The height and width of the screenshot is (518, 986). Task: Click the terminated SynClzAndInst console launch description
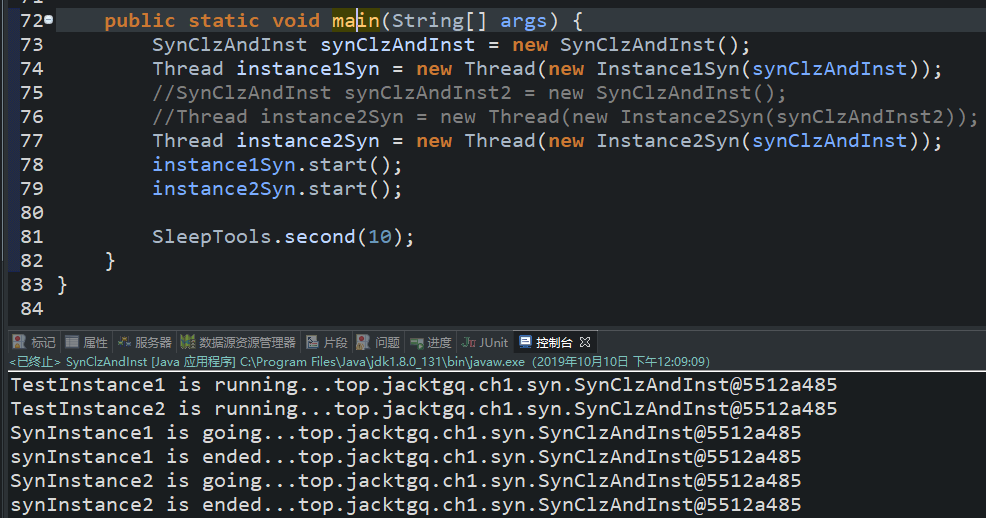[x=359, y=362]
